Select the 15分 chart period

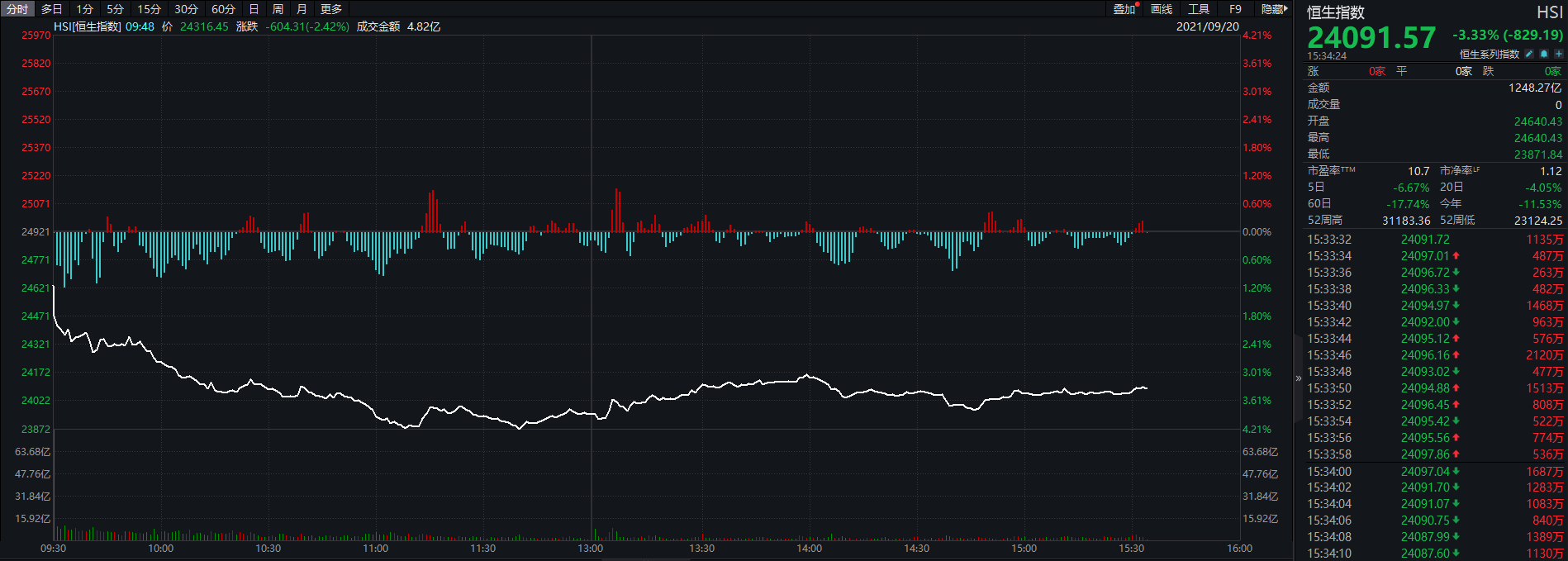(x=149, y=9)
